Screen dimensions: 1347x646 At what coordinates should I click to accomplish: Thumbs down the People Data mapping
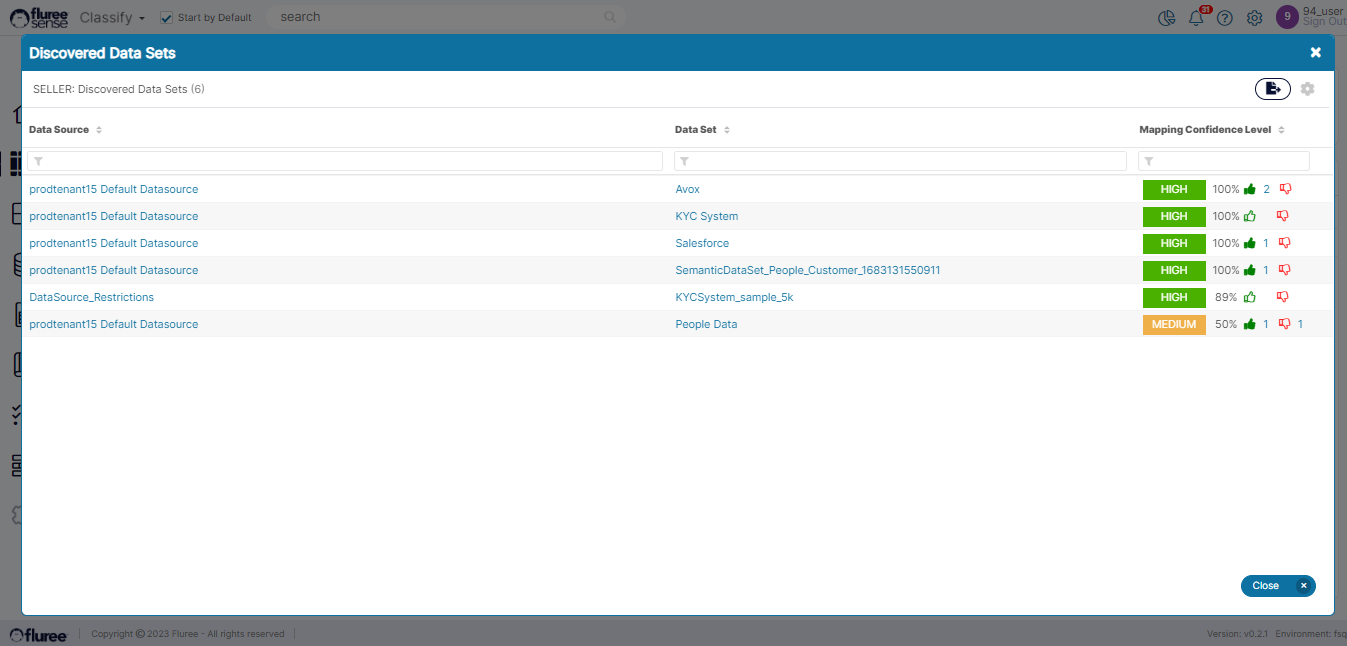(x=1284, y=324)
